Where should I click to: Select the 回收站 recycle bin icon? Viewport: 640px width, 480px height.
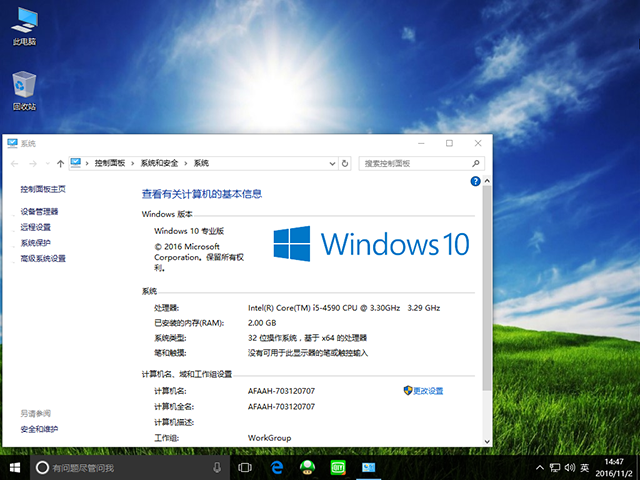click(24, 86)
